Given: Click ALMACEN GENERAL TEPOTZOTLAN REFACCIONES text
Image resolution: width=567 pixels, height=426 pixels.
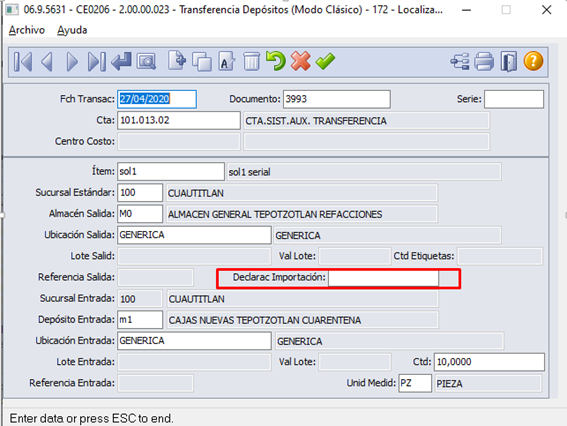Looking at the screenshot, I should pyautogui.click(x=275, y=214).
